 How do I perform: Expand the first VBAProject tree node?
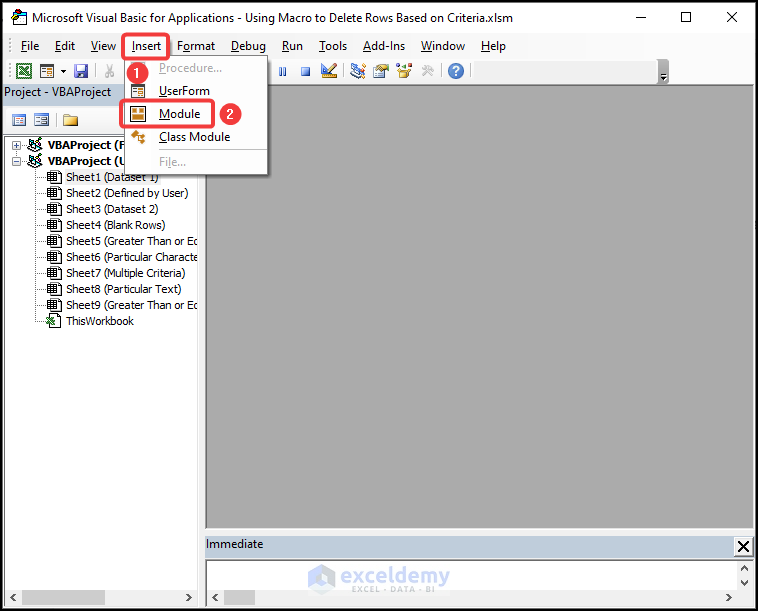(16, 145)
